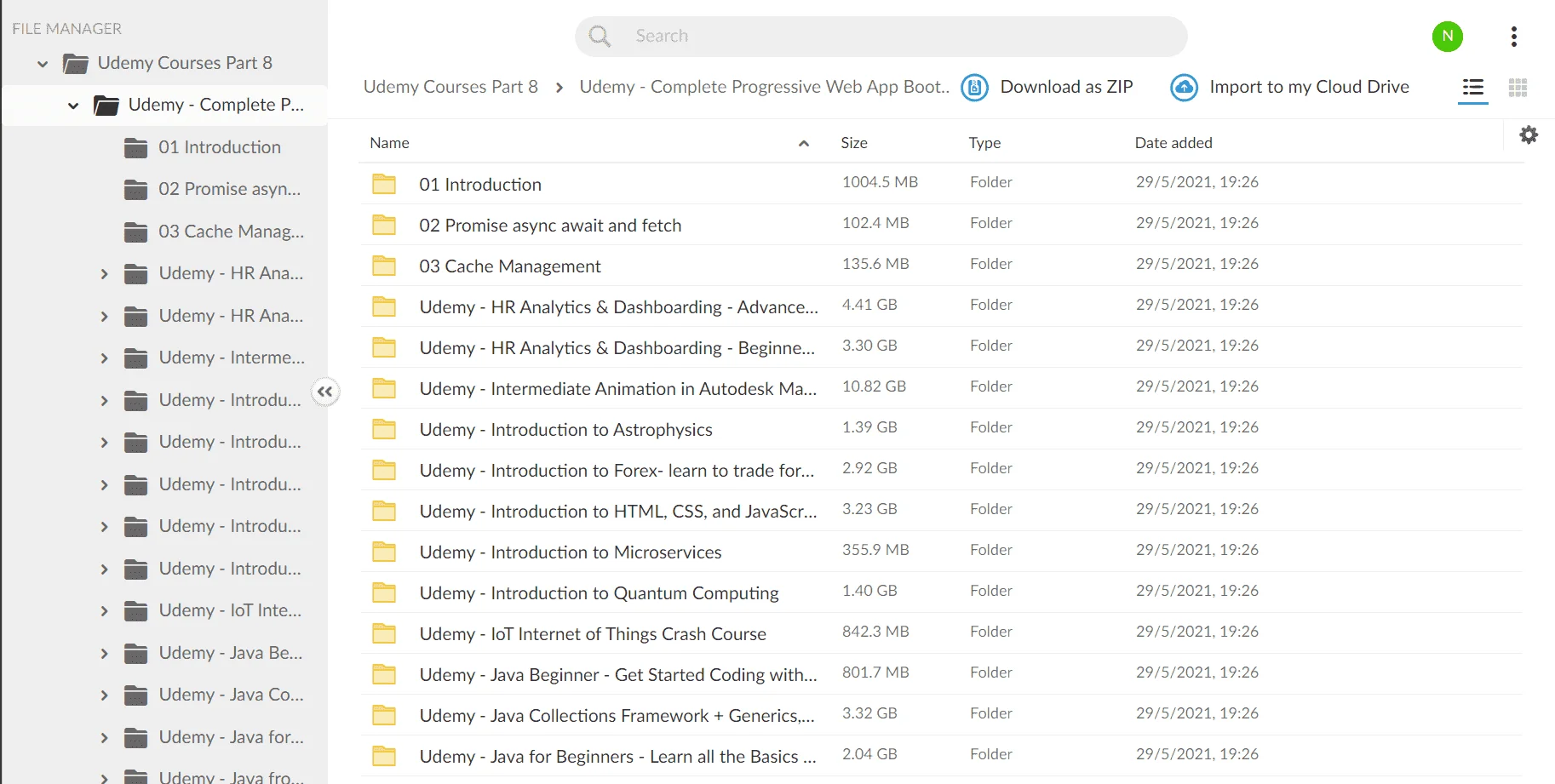Select 03 Cache Manag... in sidebar tree

coord(231,232)
